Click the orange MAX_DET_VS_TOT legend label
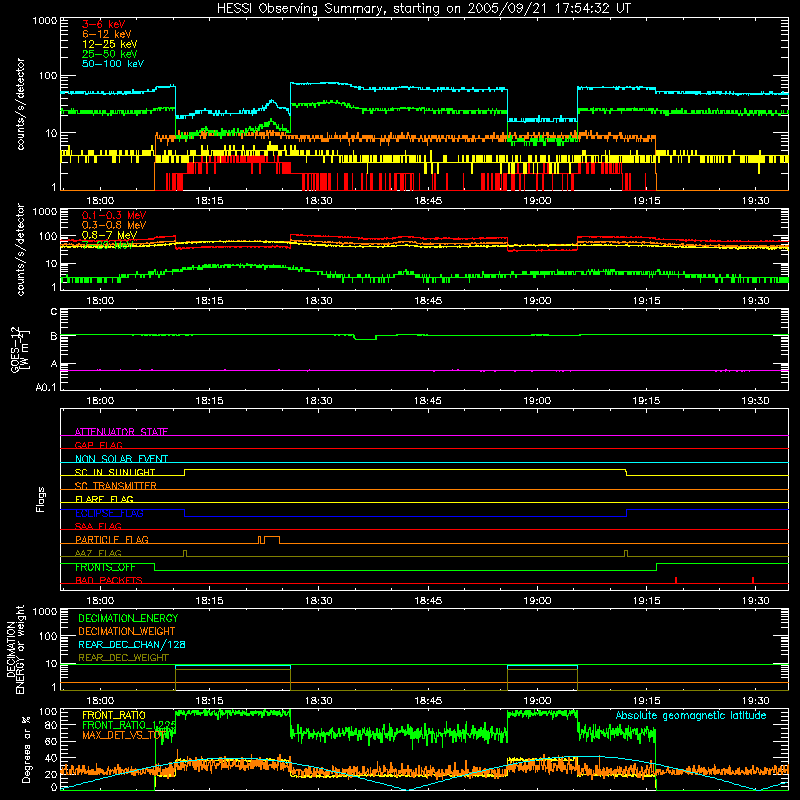Image resolution: width=800 pixels, height=800 pixels. [x=126, y=735]
